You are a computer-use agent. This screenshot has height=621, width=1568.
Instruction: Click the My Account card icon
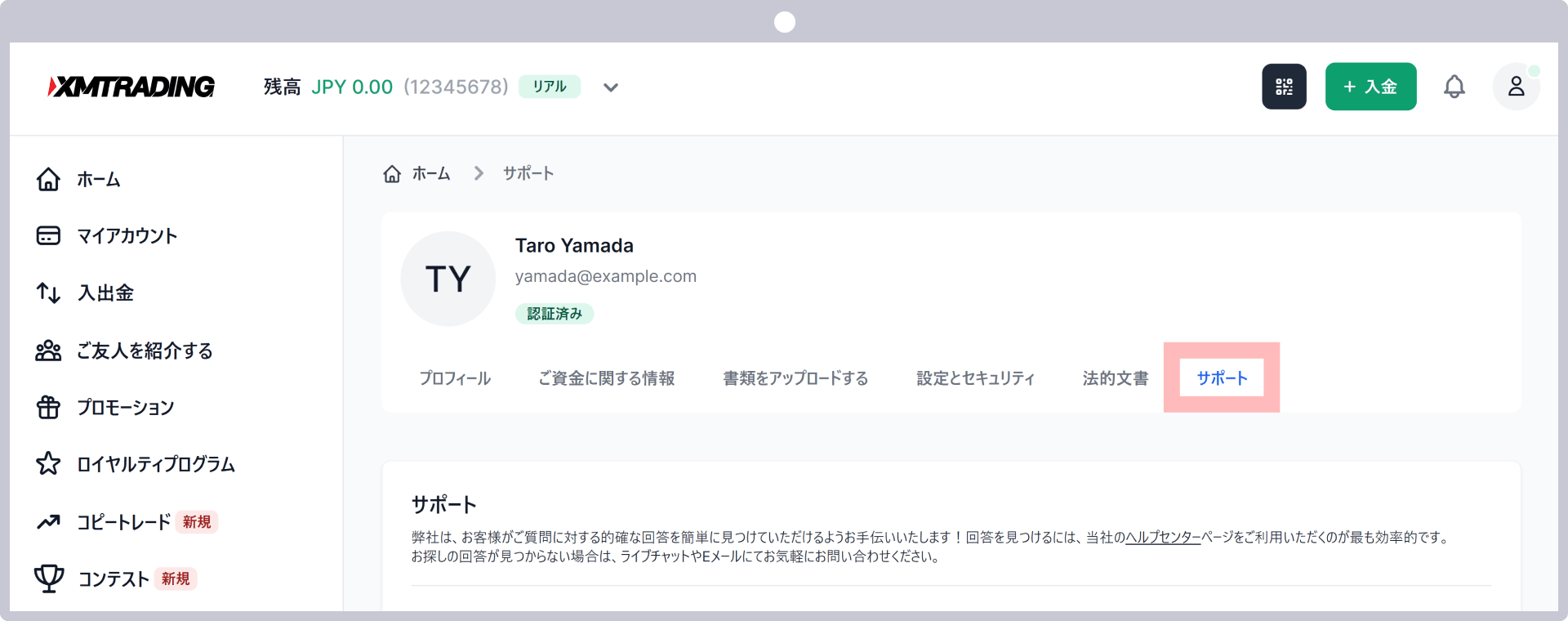tap(48, 236)
